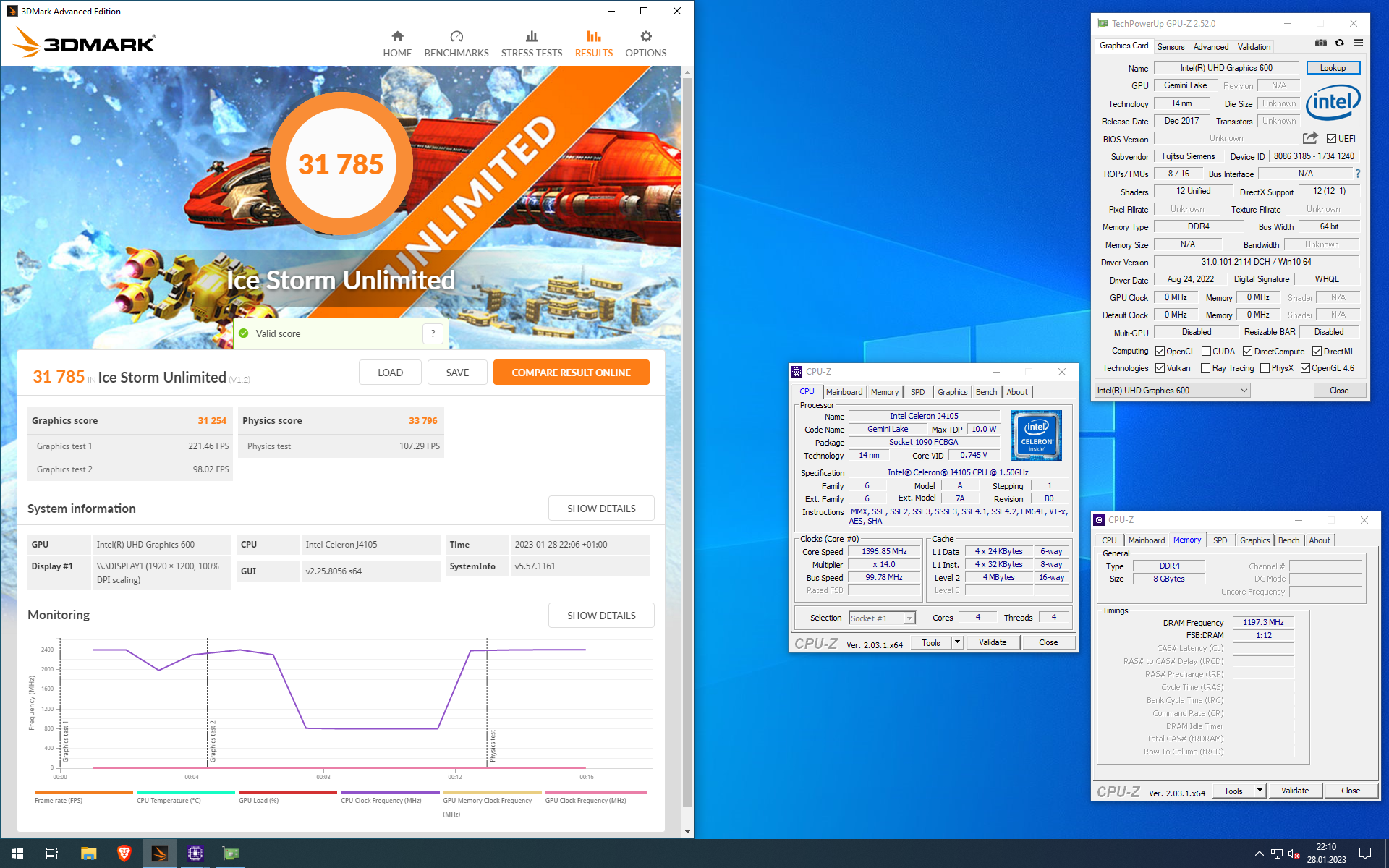Open the Windows Start menu
Screen dimensions: 1389x868
click(17, 854)
